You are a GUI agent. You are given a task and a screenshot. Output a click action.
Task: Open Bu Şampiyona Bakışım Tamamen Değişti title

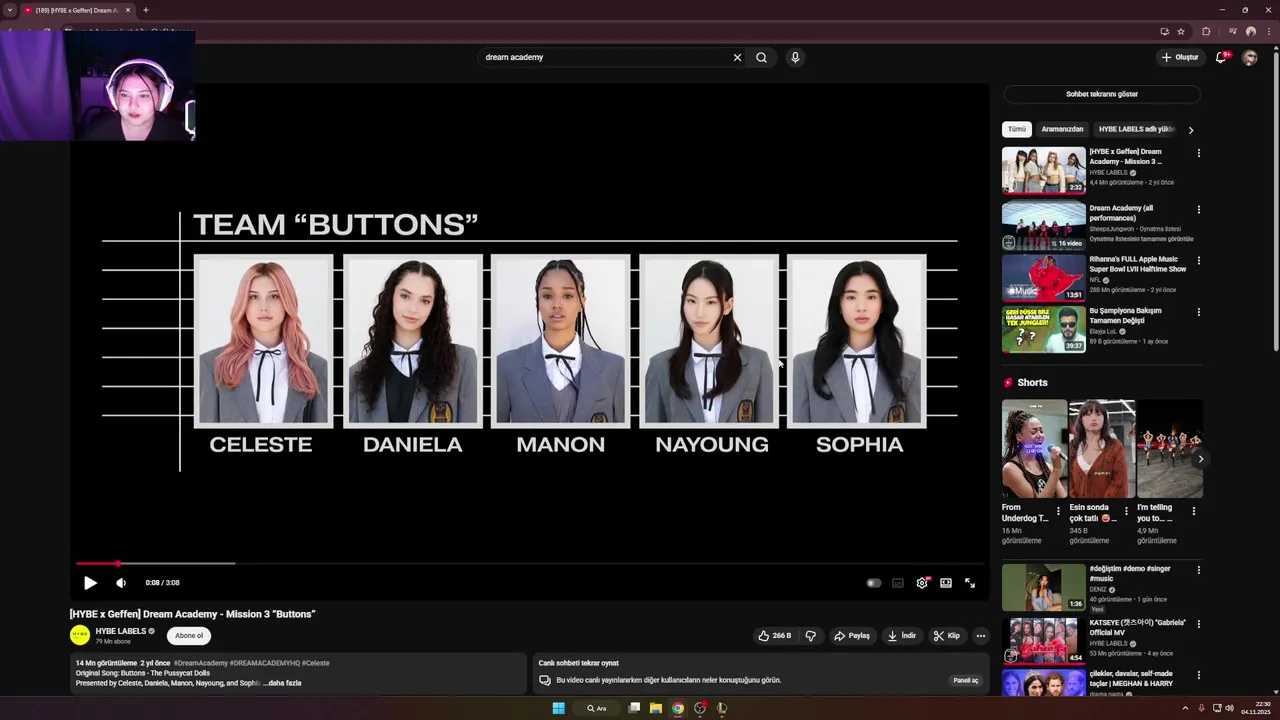point(1126,315)
